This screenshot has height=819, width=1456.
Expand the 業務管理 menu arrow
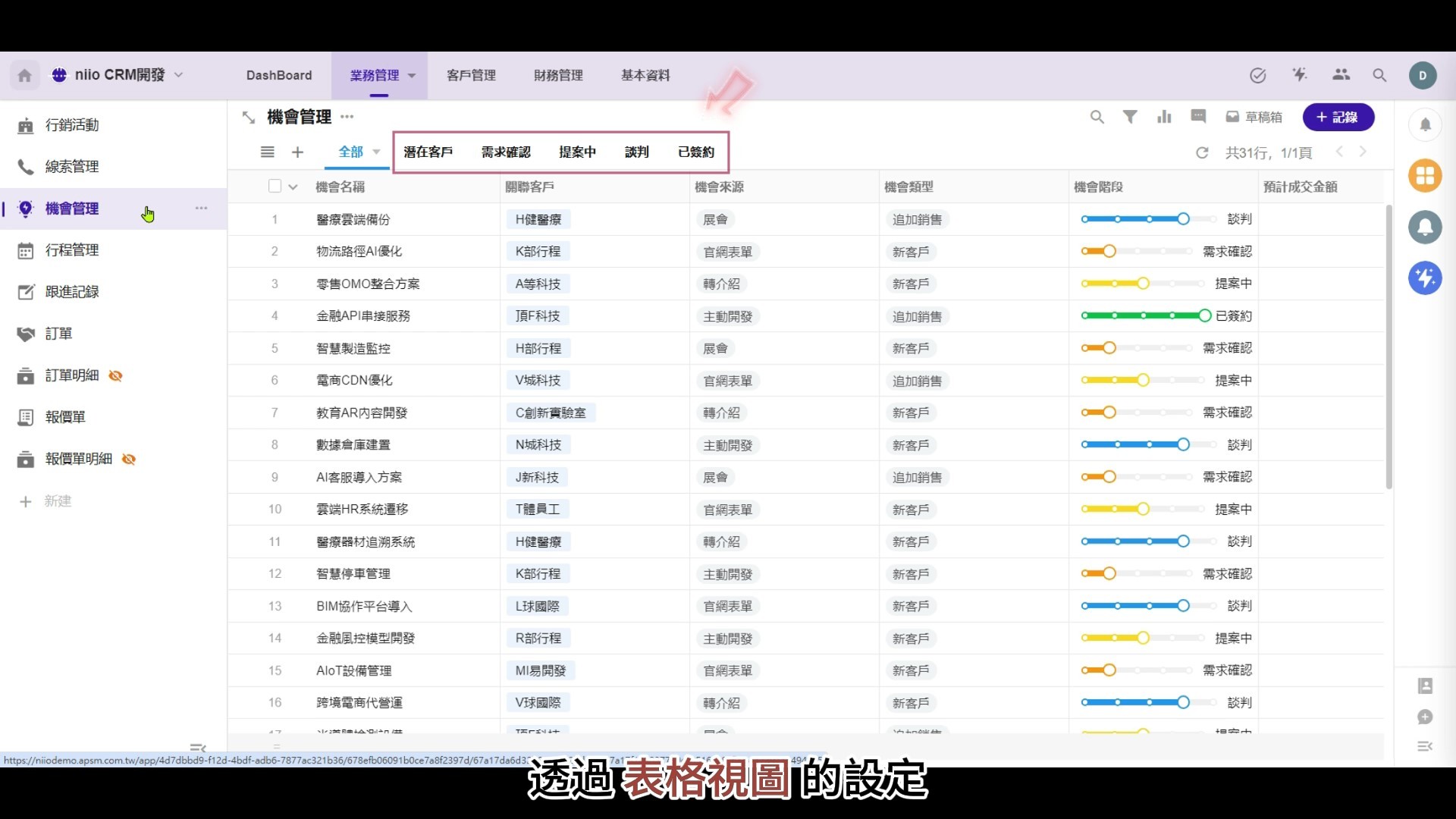click(412, 75)
